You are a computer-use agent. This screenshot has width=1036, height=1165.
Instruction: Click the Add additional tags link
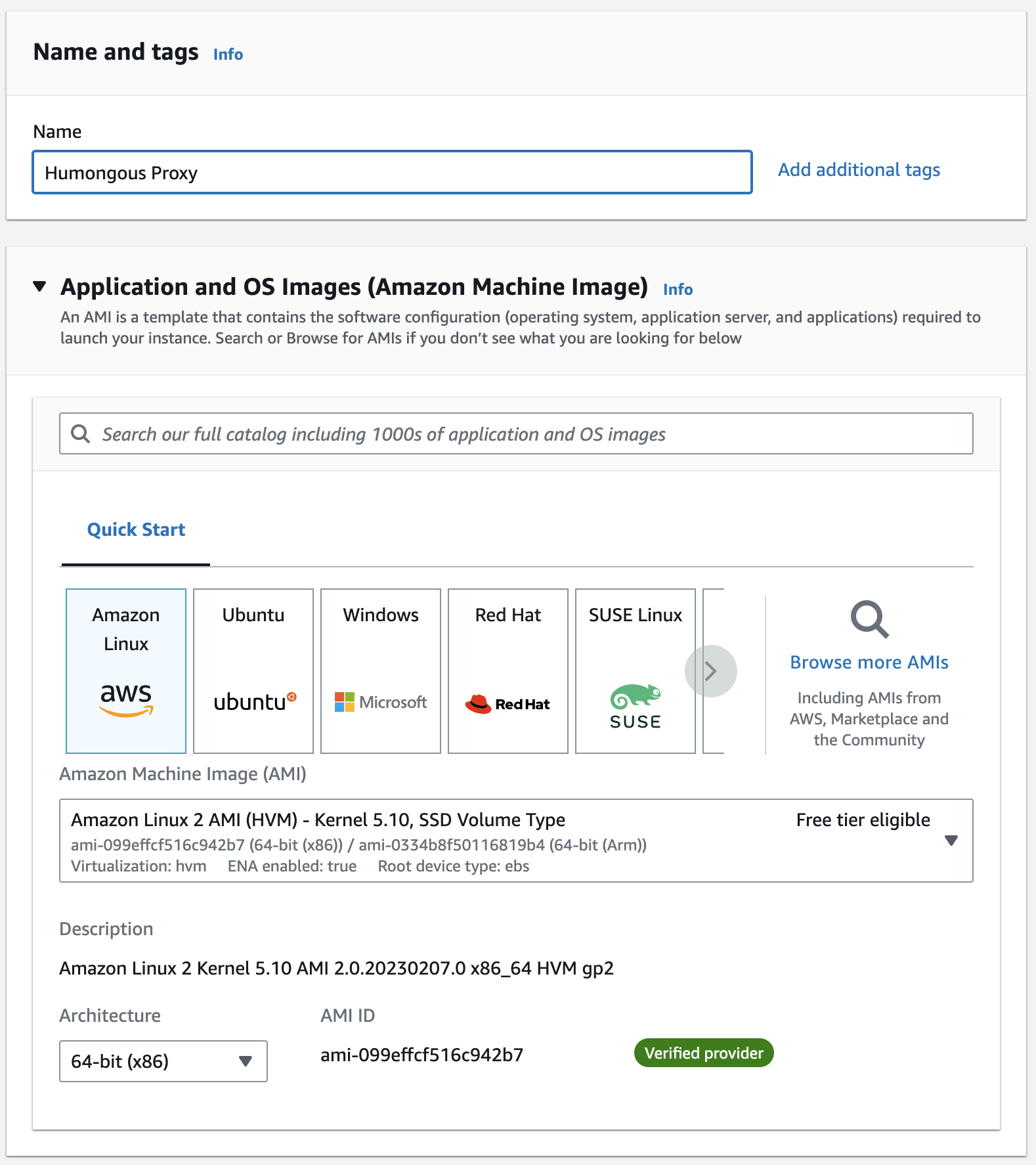click(x=859, y=170)
